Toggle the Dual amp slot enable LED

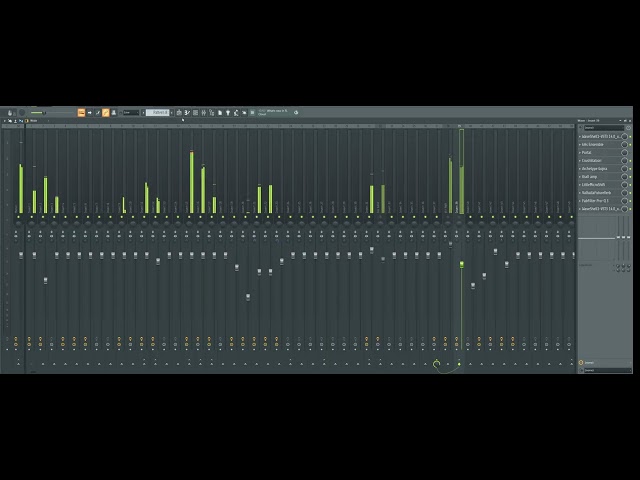[x=630, y=177]
